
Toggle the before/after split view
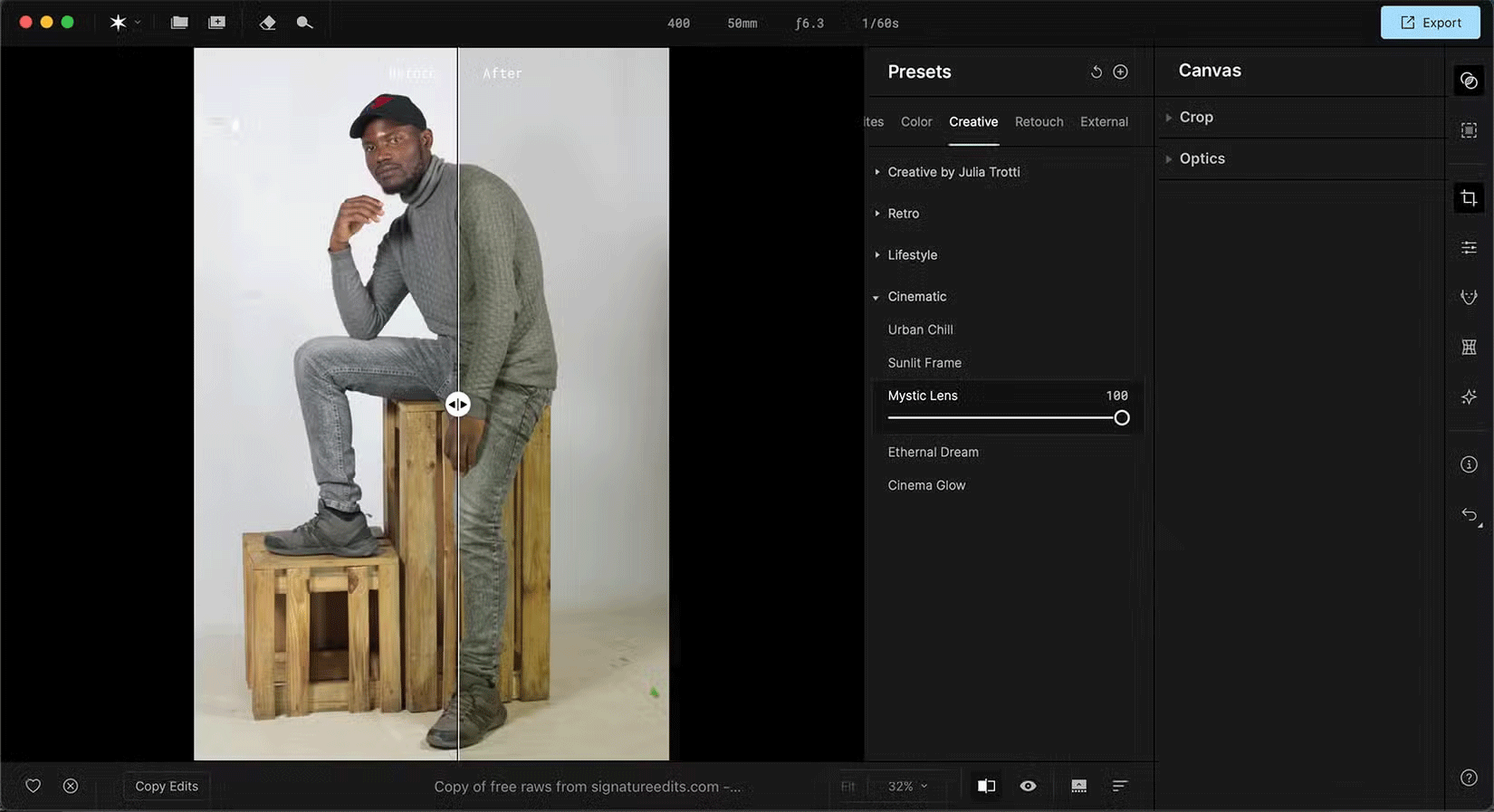[986, 786]
